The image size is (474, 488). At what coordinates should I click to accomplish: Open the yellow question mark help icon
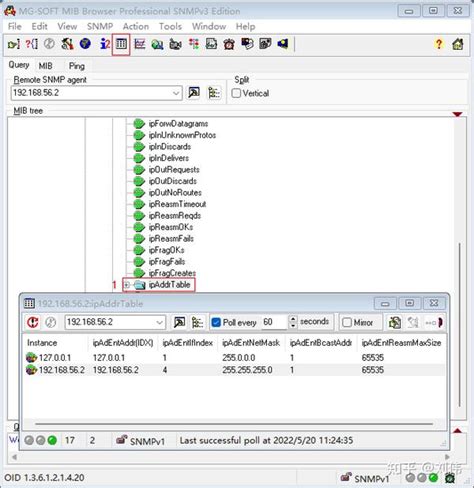click(x=439, y=44)
